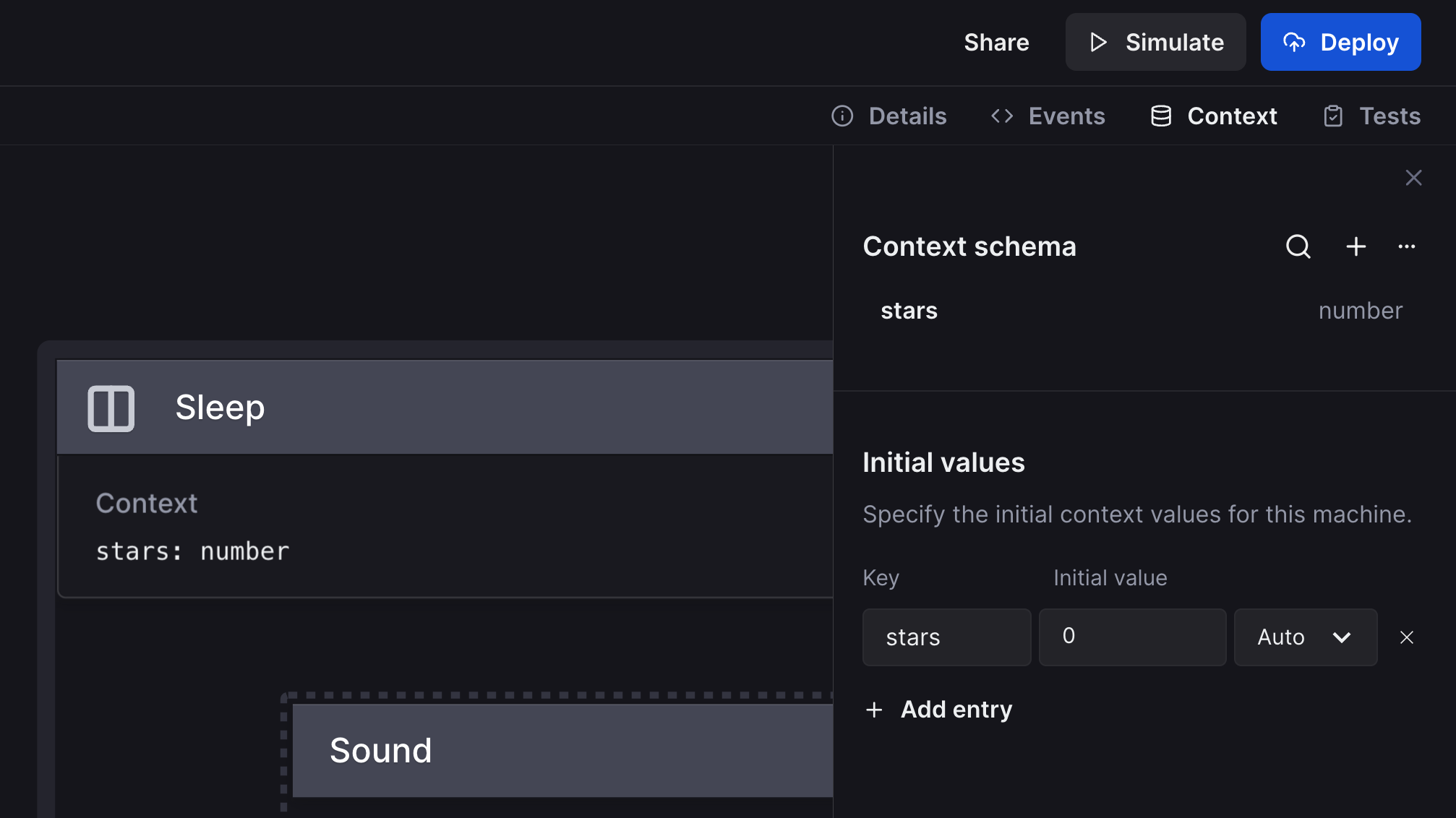This screenshot has width=1456, height=818.
Task: Click the Sleep state machine icon
Action: [113, 407]
